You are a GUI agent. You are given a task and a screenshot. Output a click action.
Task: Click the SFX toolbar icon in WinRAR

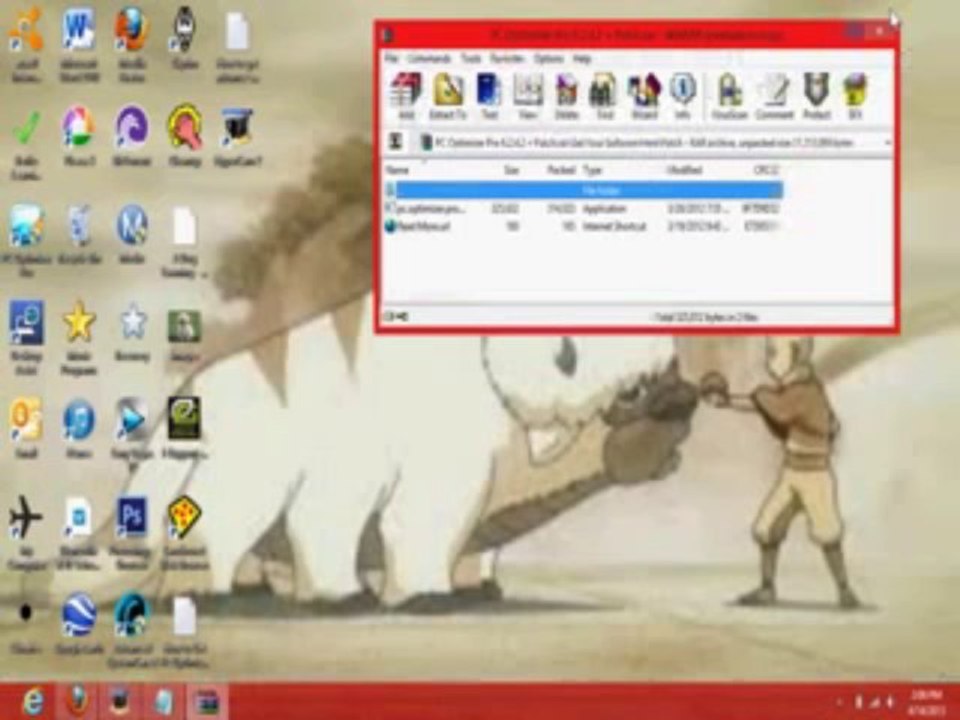pyautogui.click(x=855, y=96)
